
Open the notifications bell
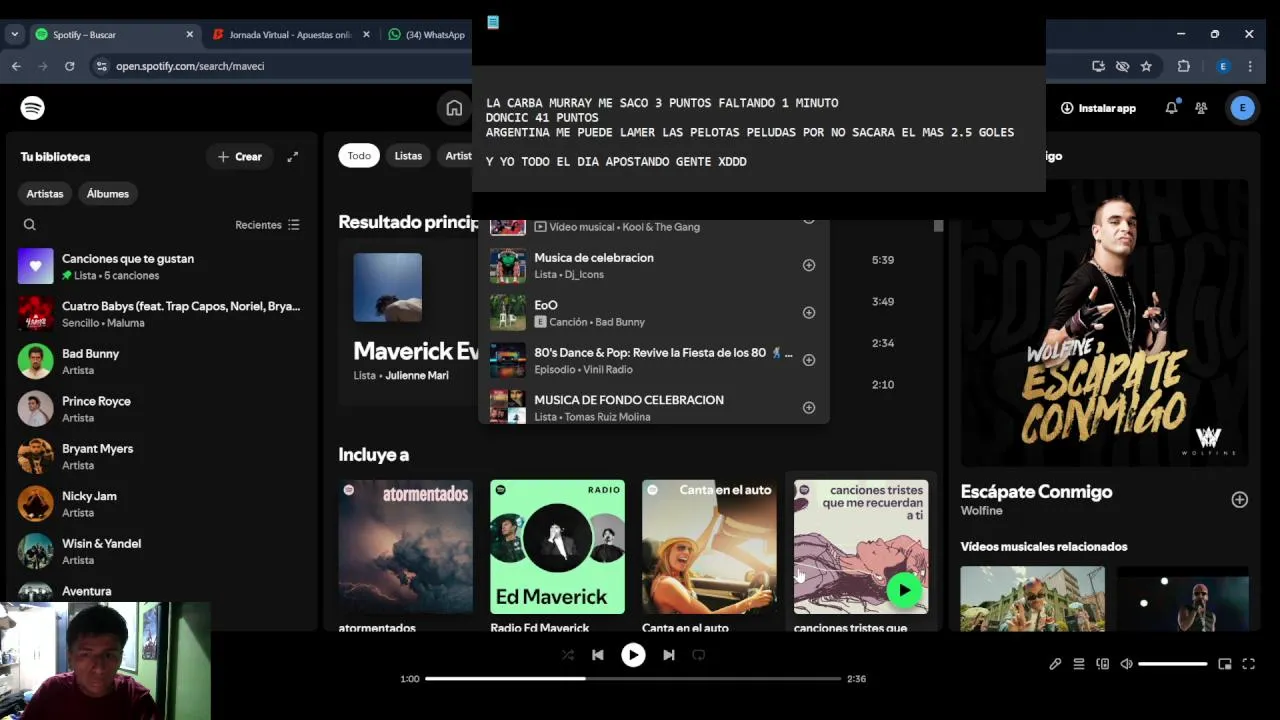click(x=1171, y=108)
